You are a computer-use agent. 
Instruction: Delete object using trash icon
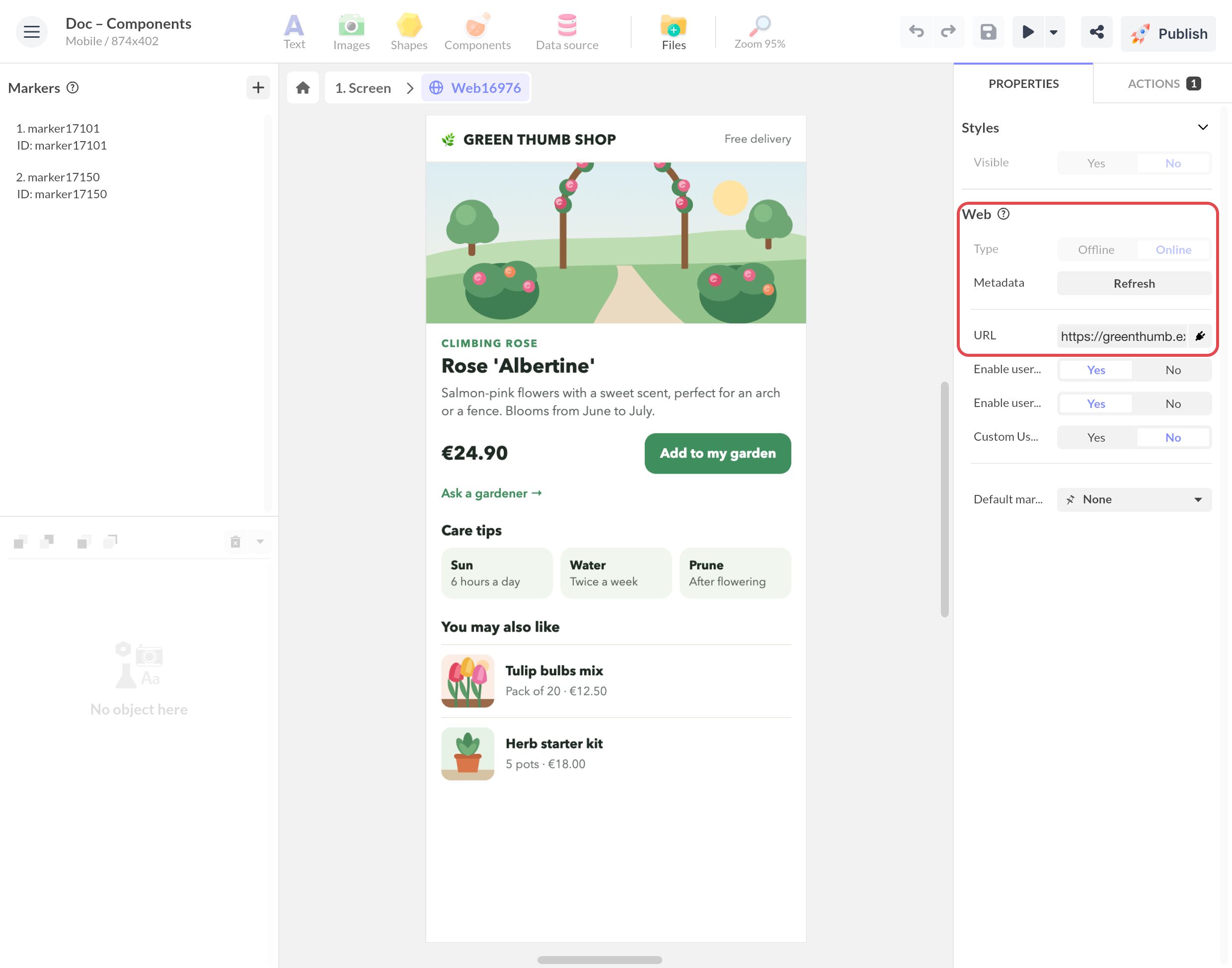coord(235,542)
